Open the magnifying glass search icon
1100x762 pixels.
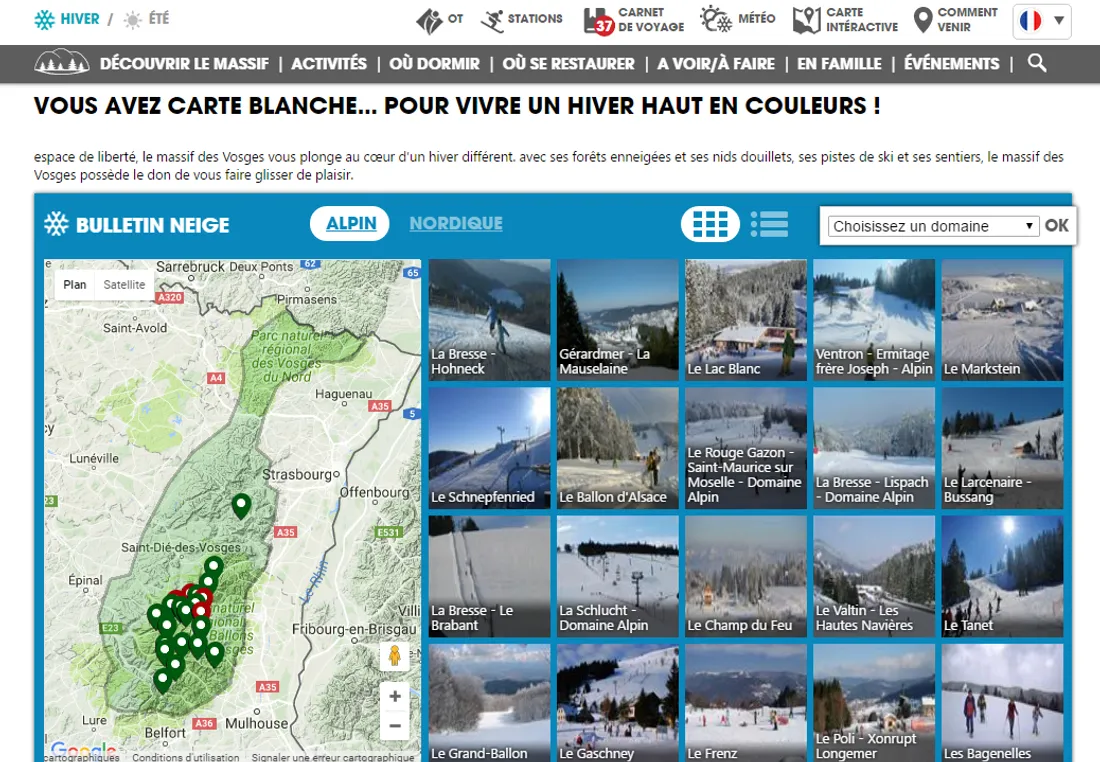(1037, 63)
